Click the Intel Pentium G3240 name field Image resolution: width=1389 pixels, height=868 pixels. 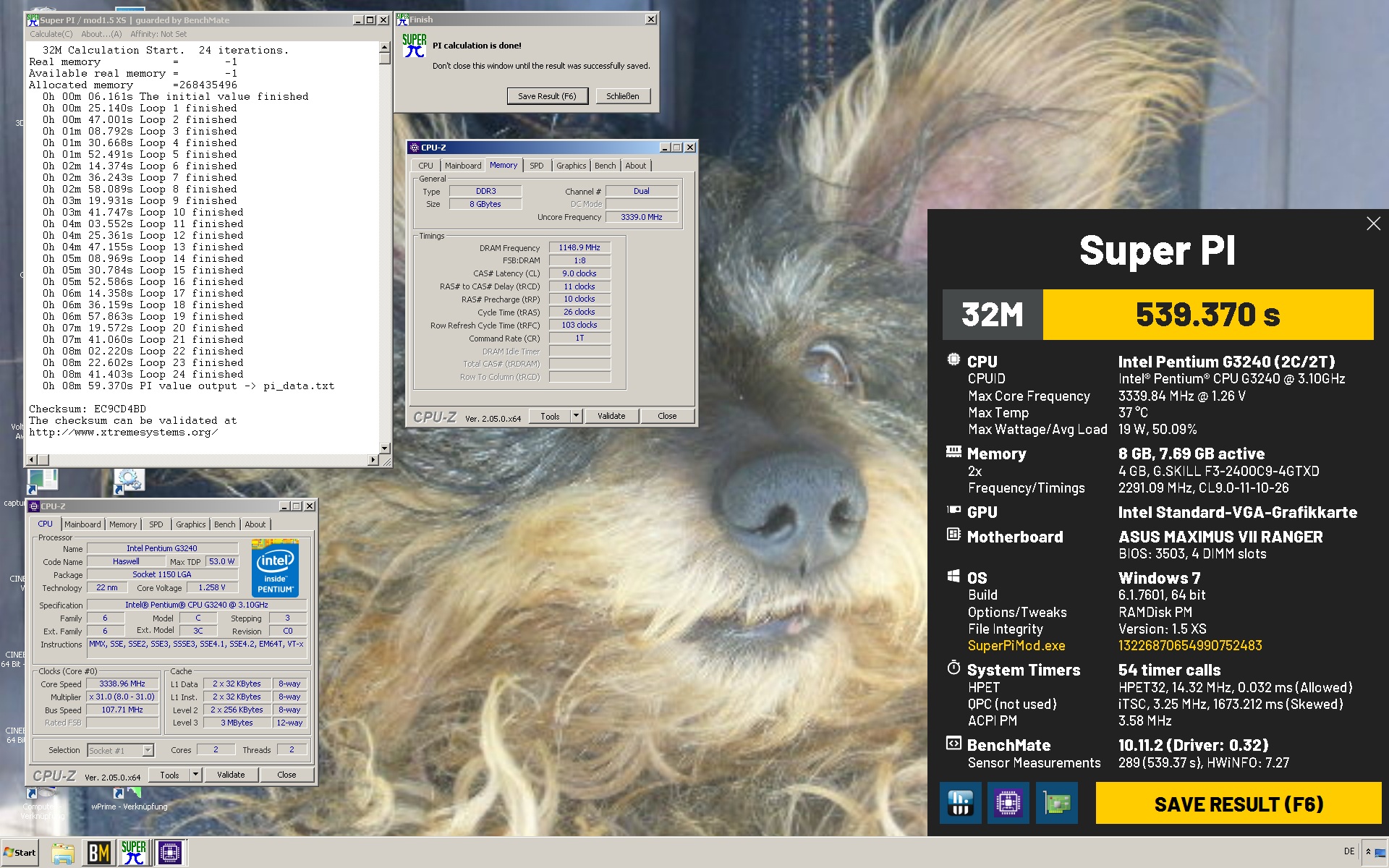(162, 548)
